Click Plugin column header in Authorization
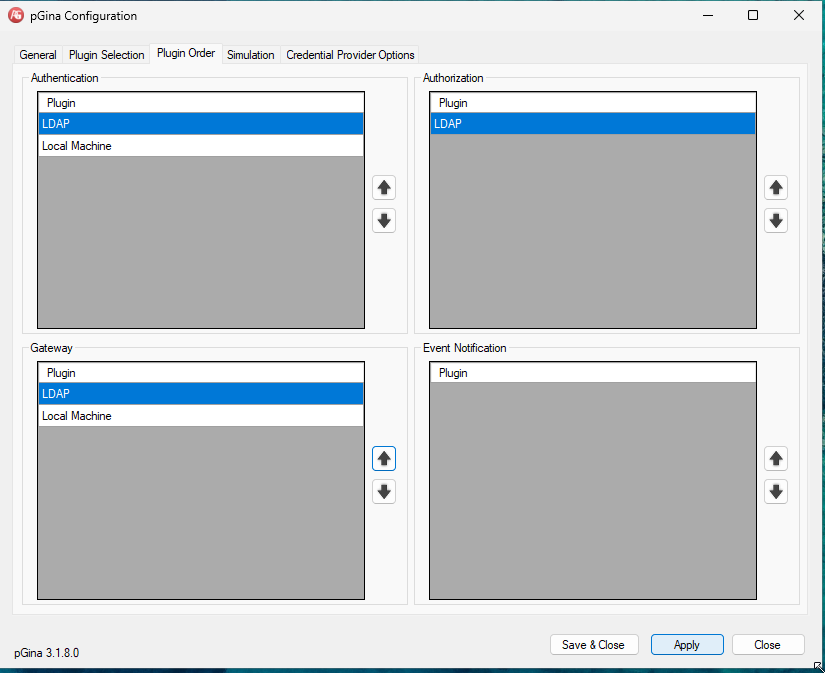This screenshot has width=825, height=673. (x=593, y=103)
